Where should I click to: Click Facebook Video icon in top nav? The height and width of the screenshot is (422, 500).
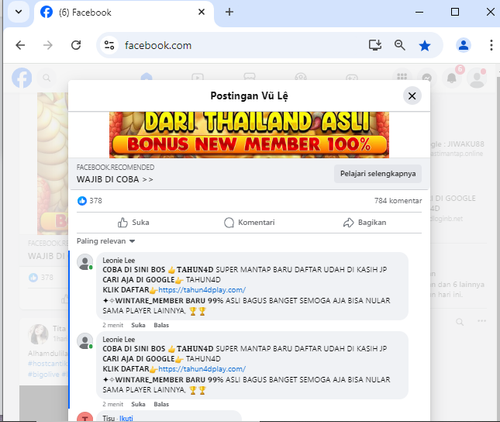coord(198,77)
